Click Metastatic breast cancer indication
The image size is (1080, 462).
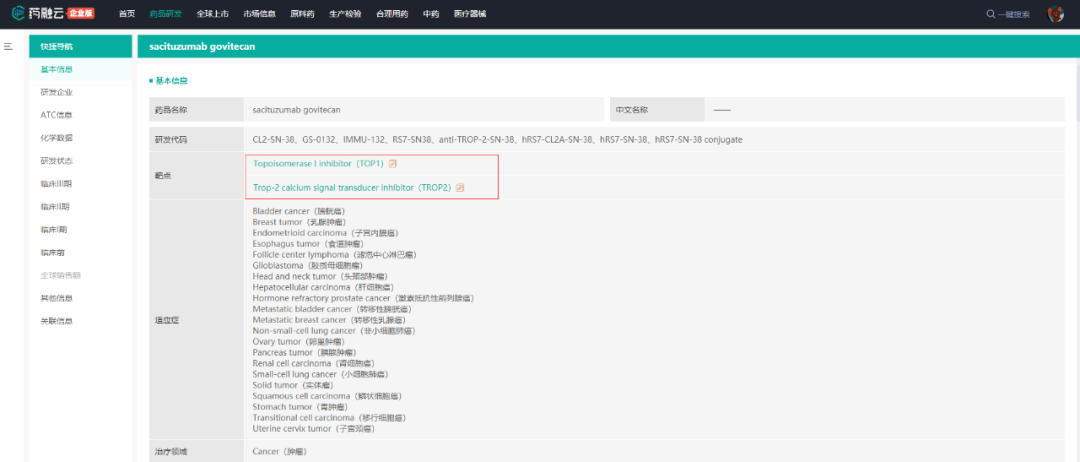[329, 320]
